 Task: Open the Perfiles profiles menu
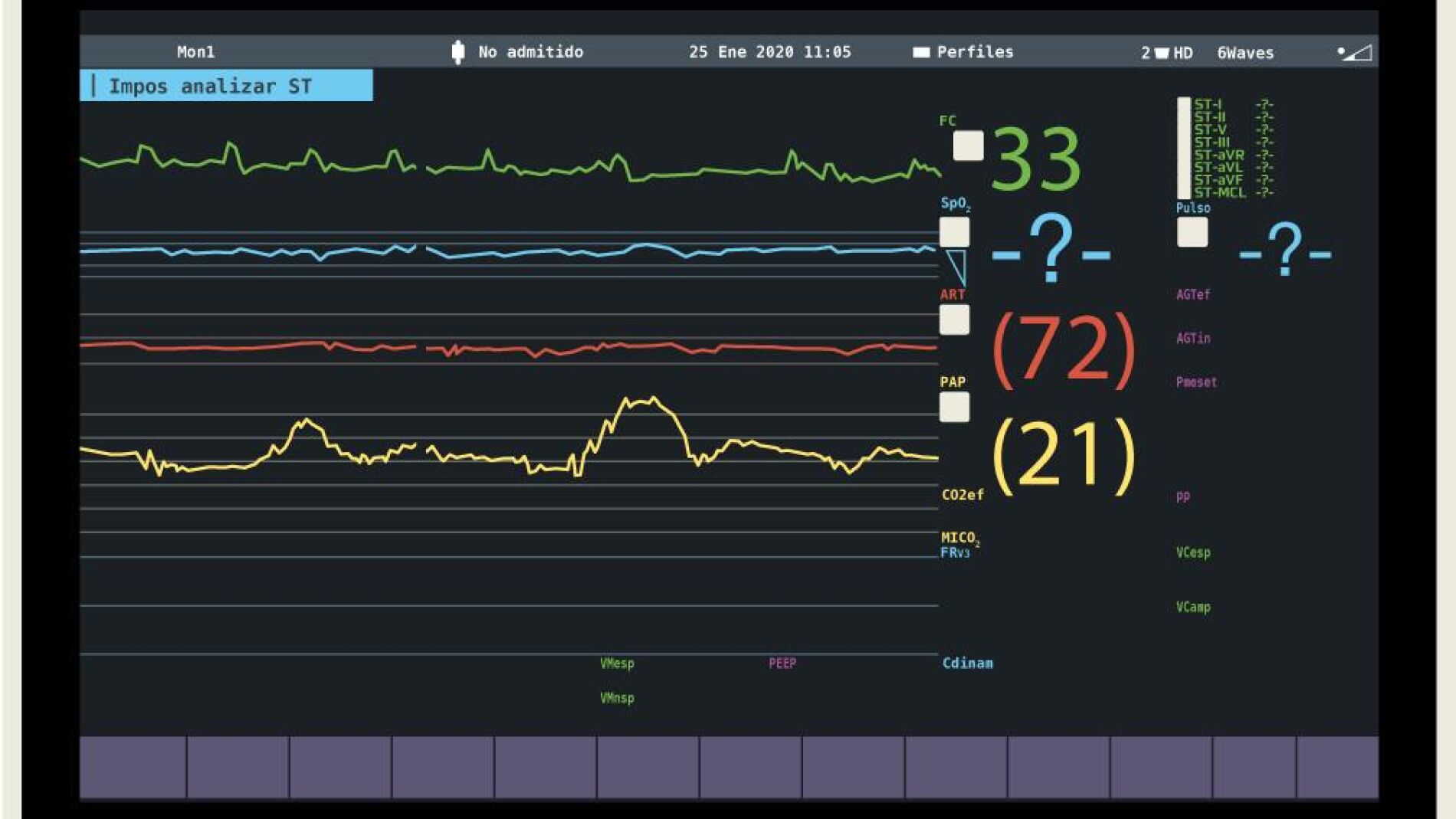point(974,52)
